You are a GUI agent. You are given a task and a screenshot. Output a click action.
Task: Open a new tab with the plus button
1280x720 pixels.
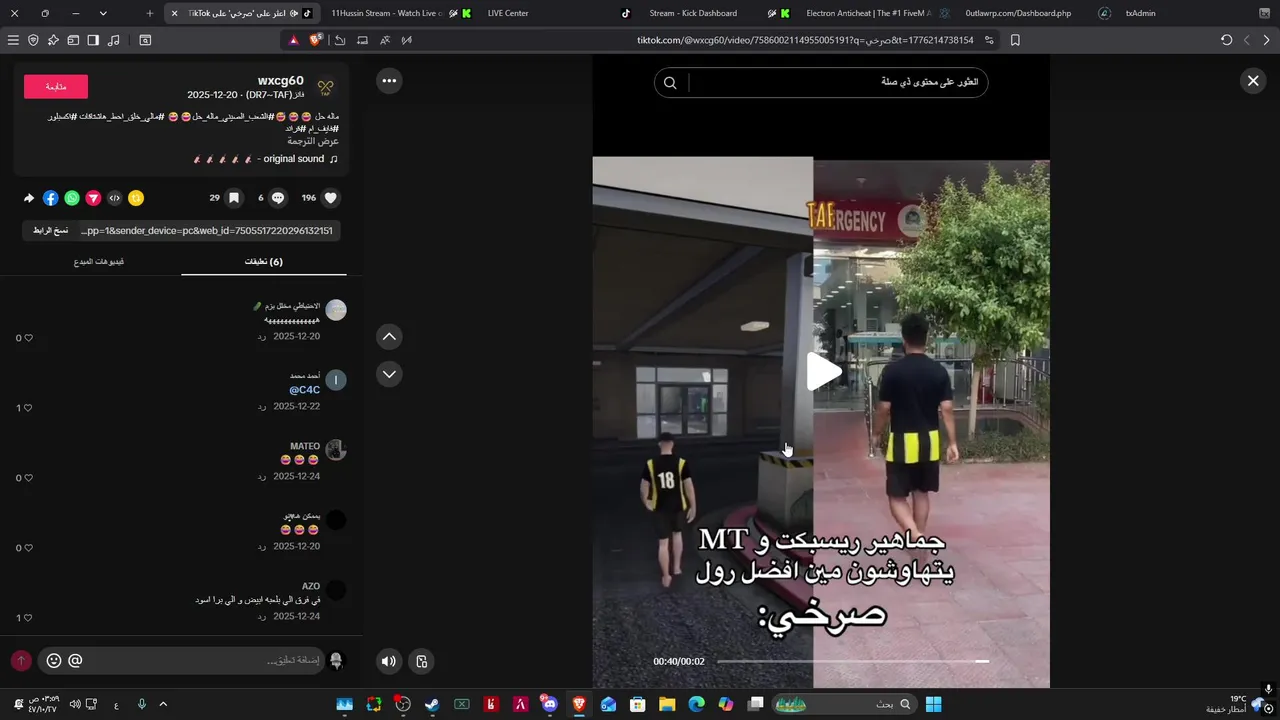pos(150,13)
